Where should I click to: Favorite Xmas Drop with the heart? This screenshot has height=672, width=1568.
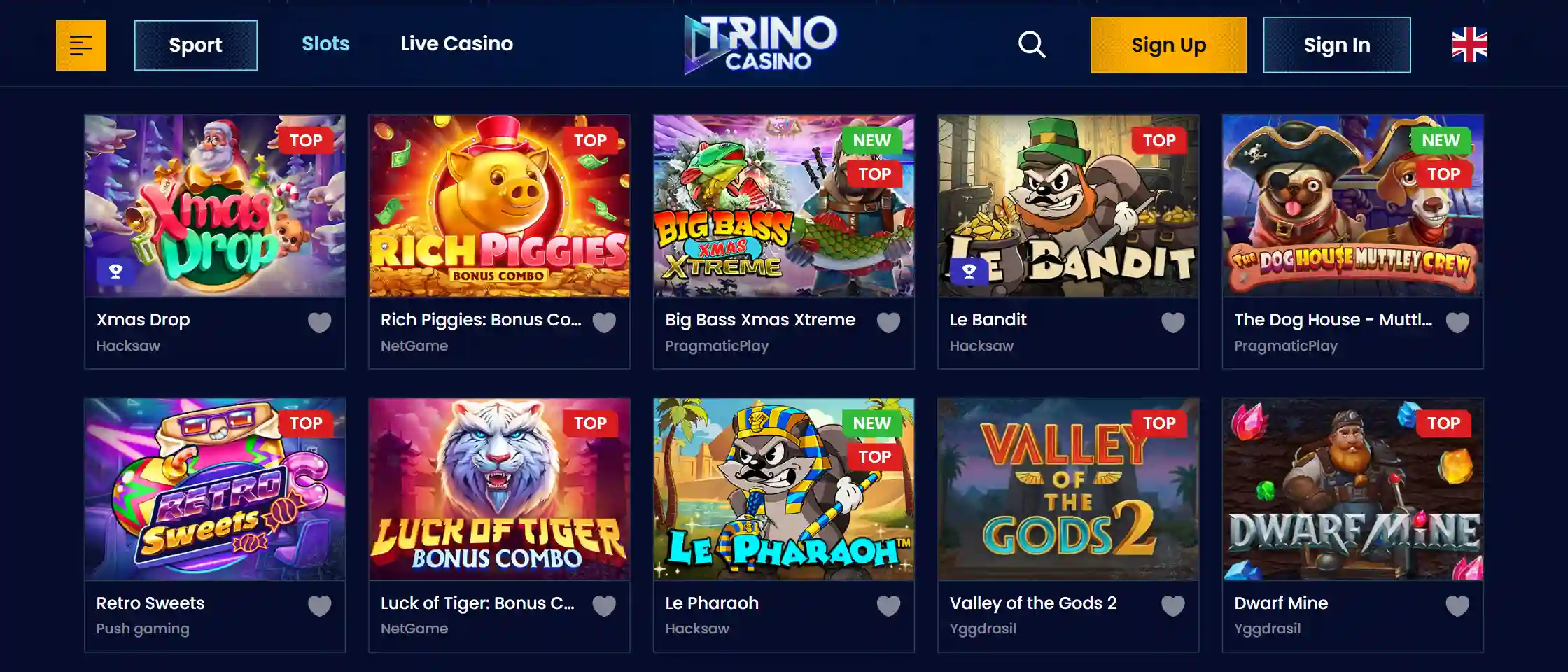pyautogui.click(x=320, y=323)
